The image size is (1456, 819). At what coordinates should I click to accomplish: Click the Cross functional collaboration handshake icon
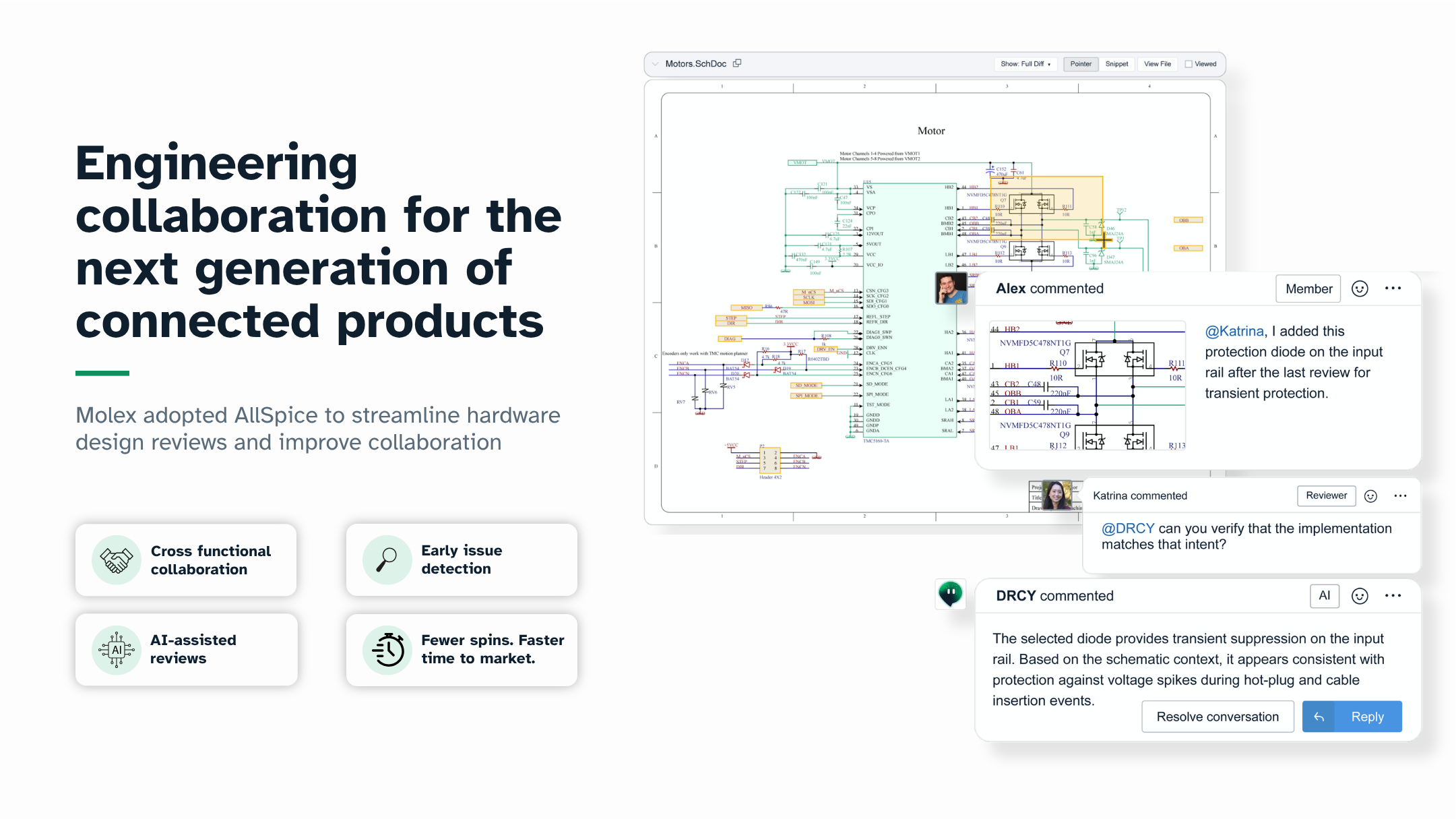click(x=117, y=560)
